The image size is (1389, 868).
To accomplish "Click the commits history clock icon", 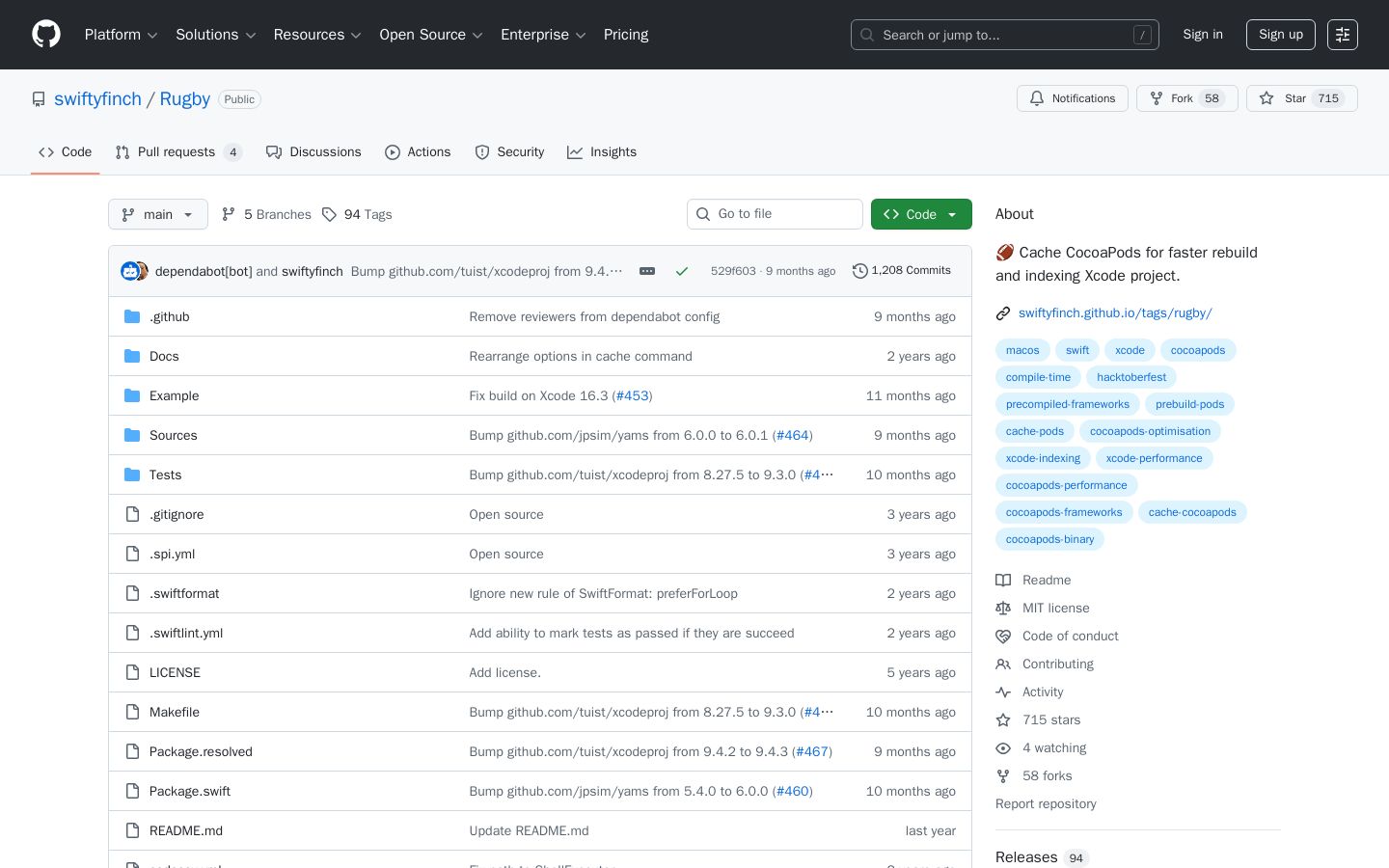I will click(860, 271).
